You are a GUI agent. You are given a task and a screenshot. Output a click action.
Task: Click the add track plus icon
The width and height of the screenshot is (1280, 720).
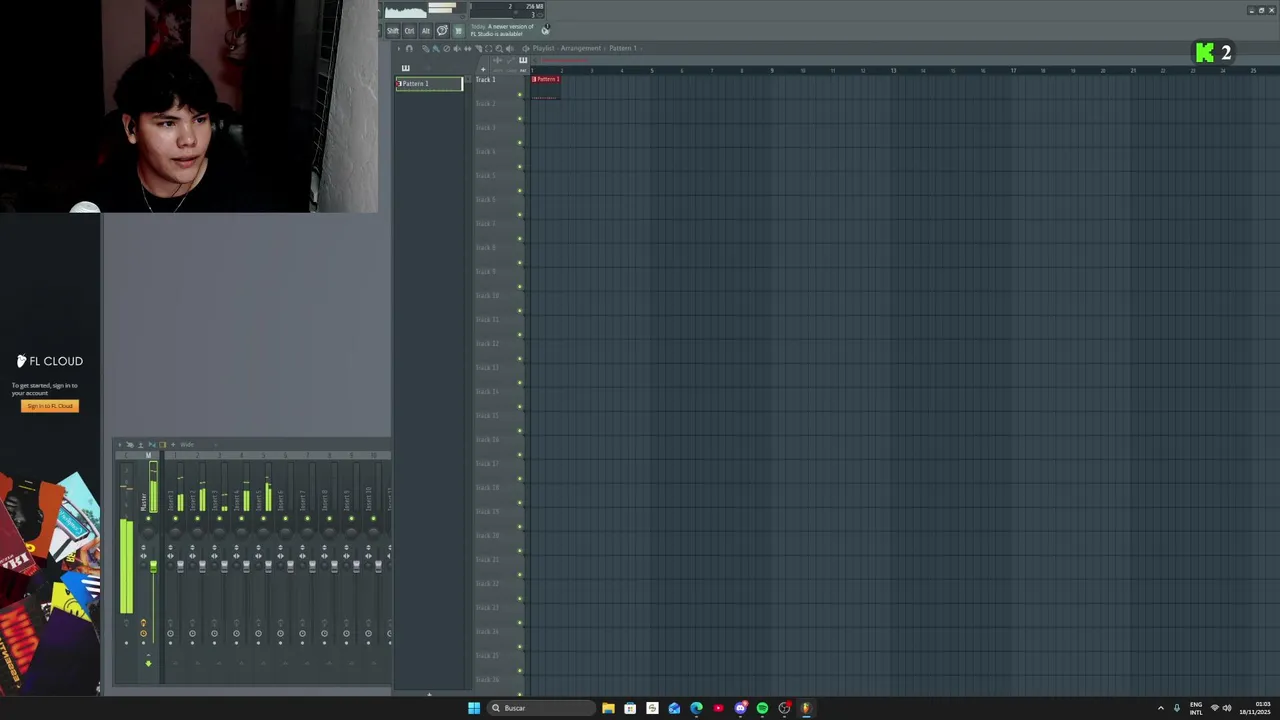coord(483,70)
